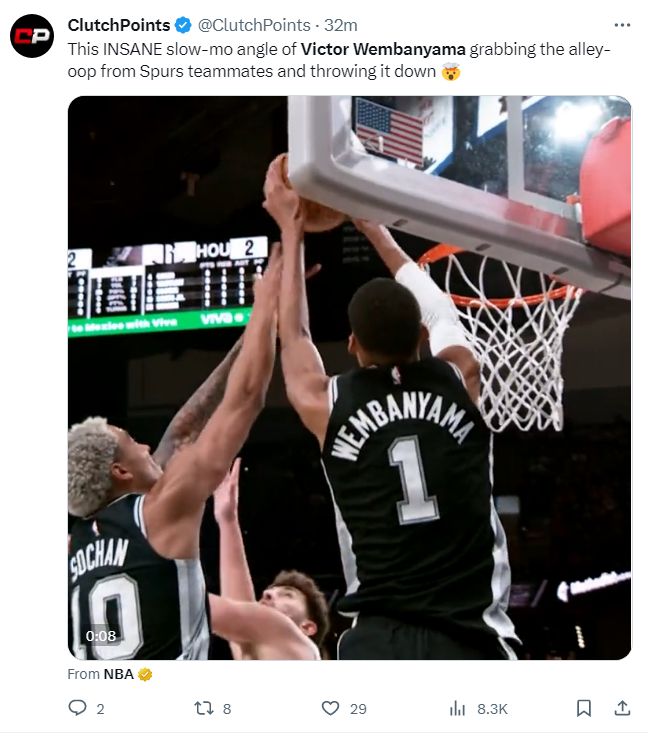
Task: Repost the post using the arrows icon
Action: (203, 708)
